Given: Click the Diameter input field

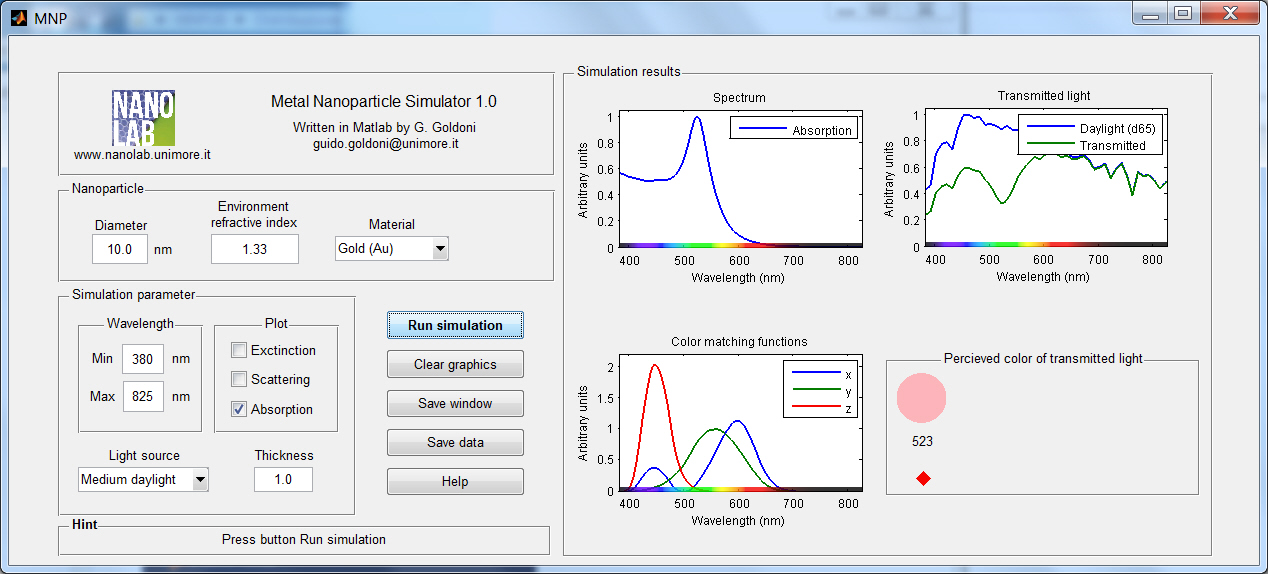Looking at the screenshot, I should click(120, 249).
